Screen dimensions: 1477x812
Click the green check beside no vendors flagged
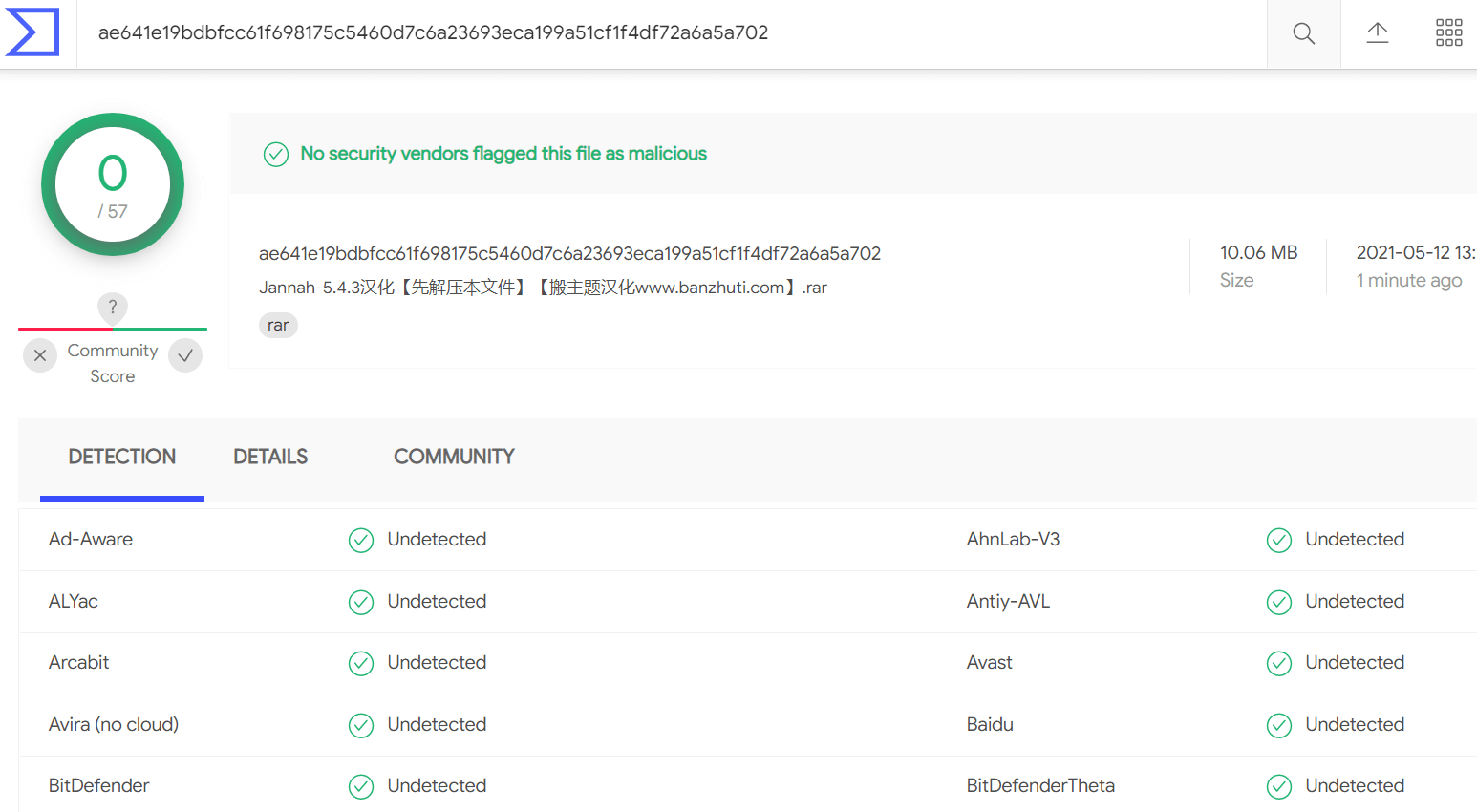click(x=276, y=154)
